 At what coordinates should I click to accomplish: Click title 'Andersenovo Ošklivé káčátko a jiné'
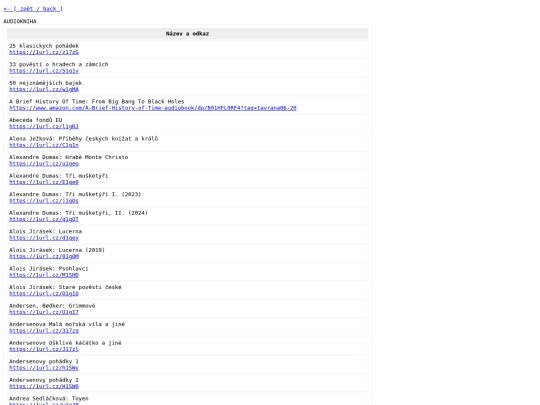pyautogui.click(x=65, y=343)
